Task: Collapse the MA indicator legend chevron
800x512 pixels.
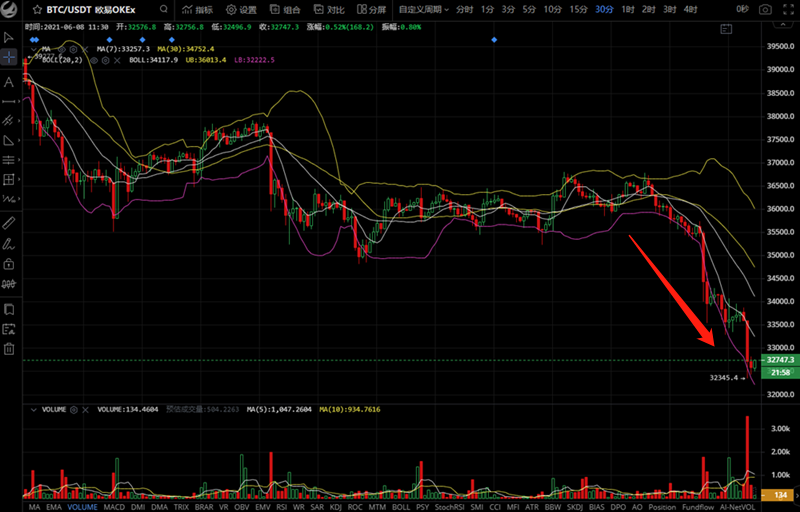Action: point(34,49)
